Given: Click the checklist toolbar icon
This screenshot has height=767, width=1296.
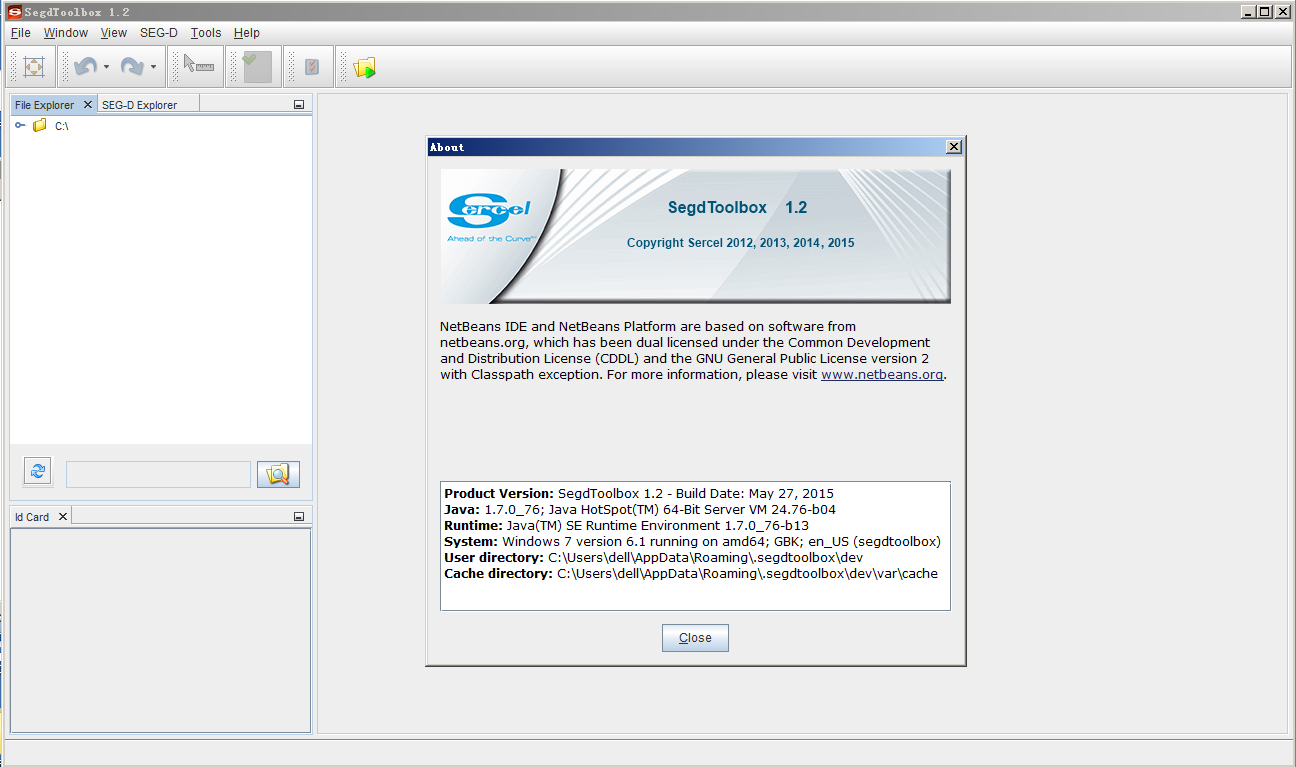Looking at the screenshot, I should [x=312, y=67].
